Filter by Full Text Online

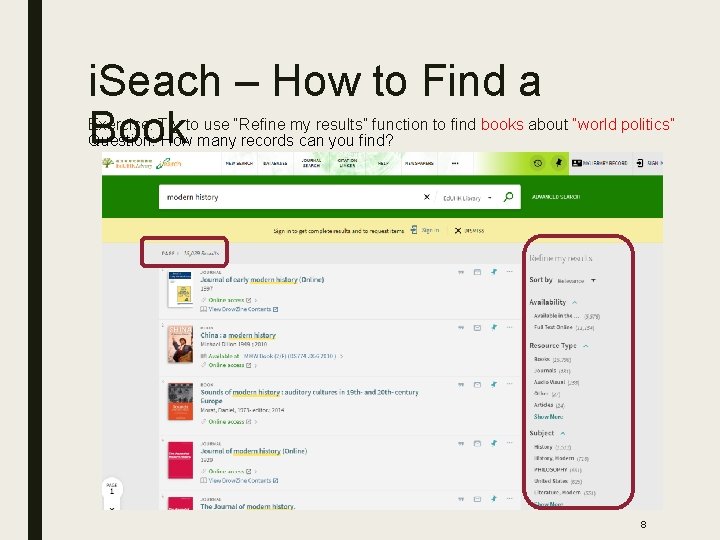pyautogui.click(x=564, y=327)
